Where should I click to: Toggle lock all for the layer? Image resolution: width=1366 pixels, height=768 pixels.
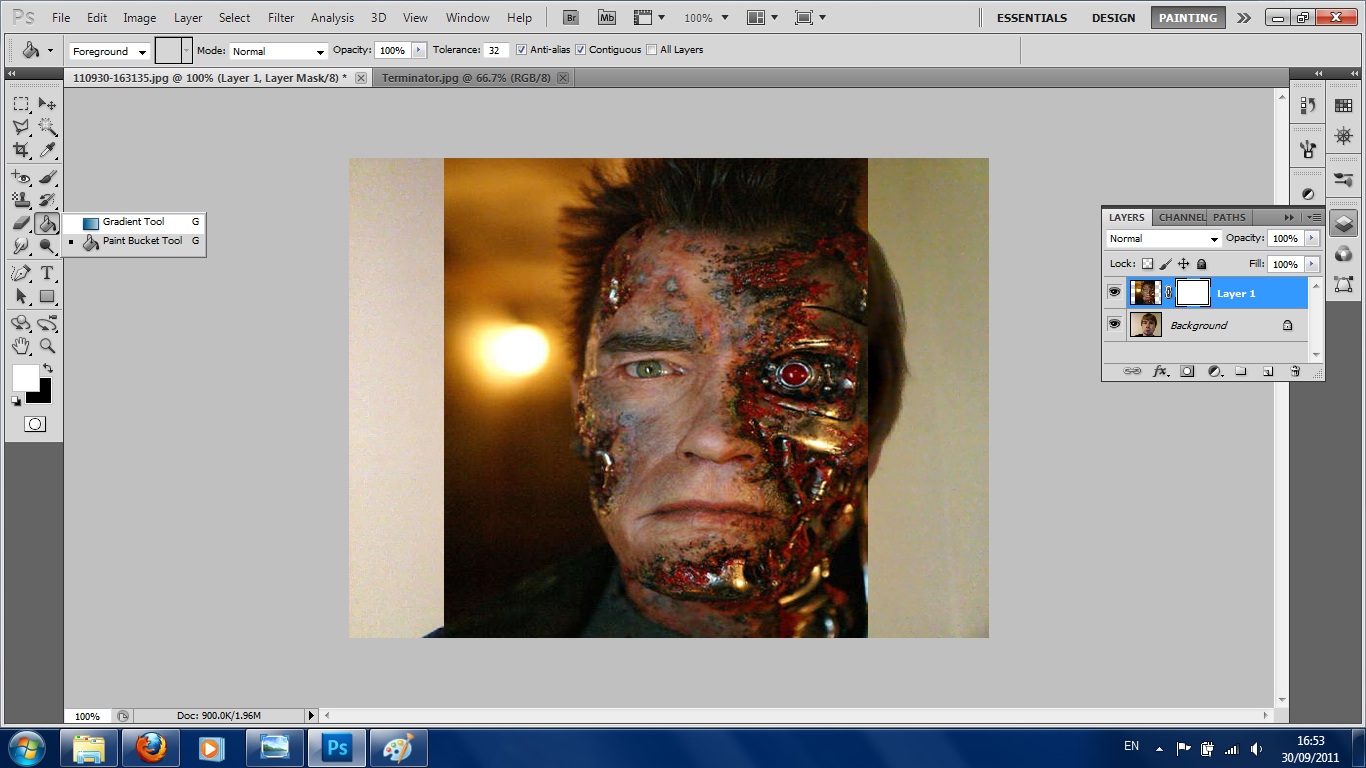(x=1202, y=264)
